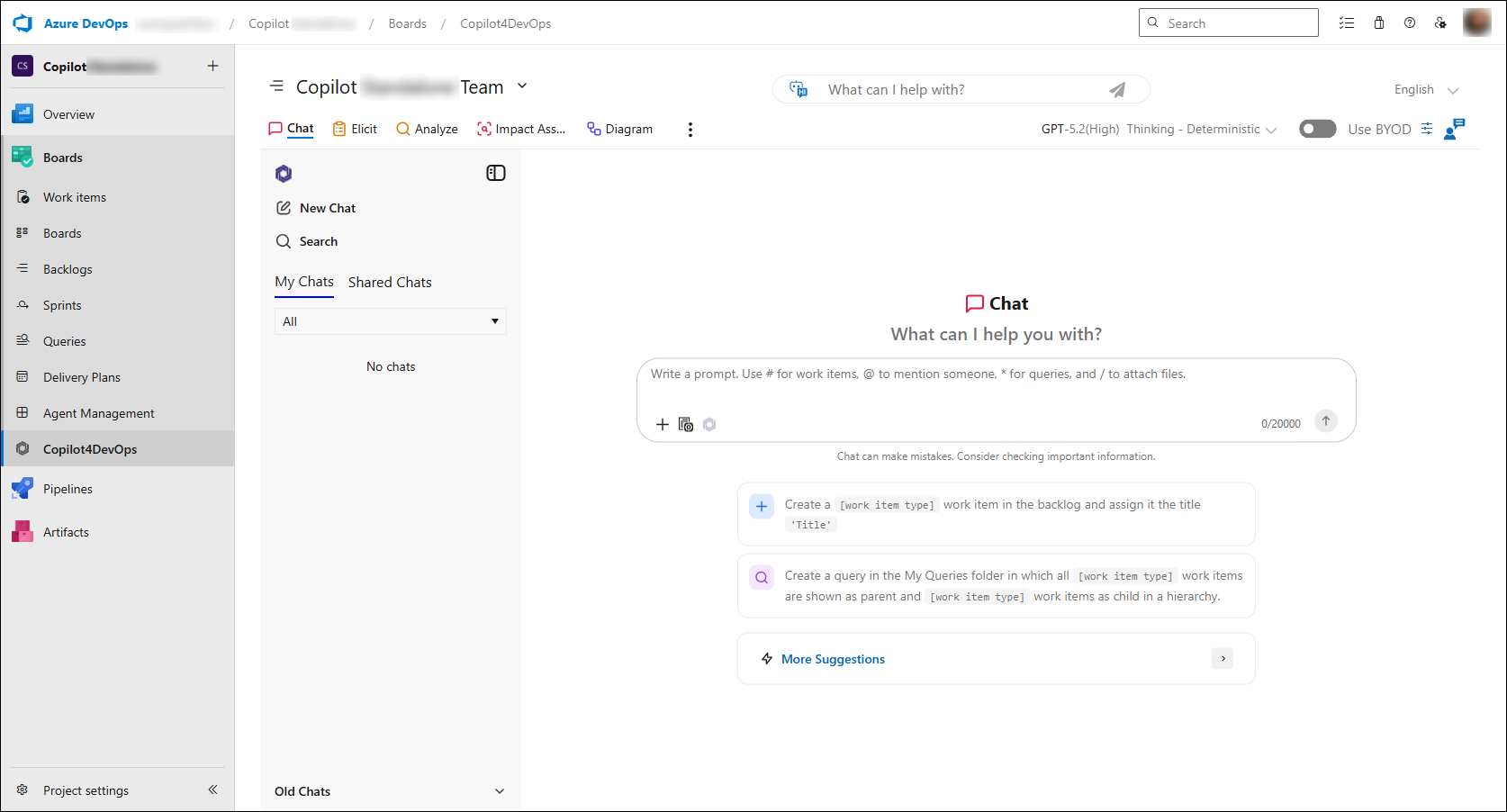Open the GPT-5.2 model selector dropdown

click(1160, 130)
